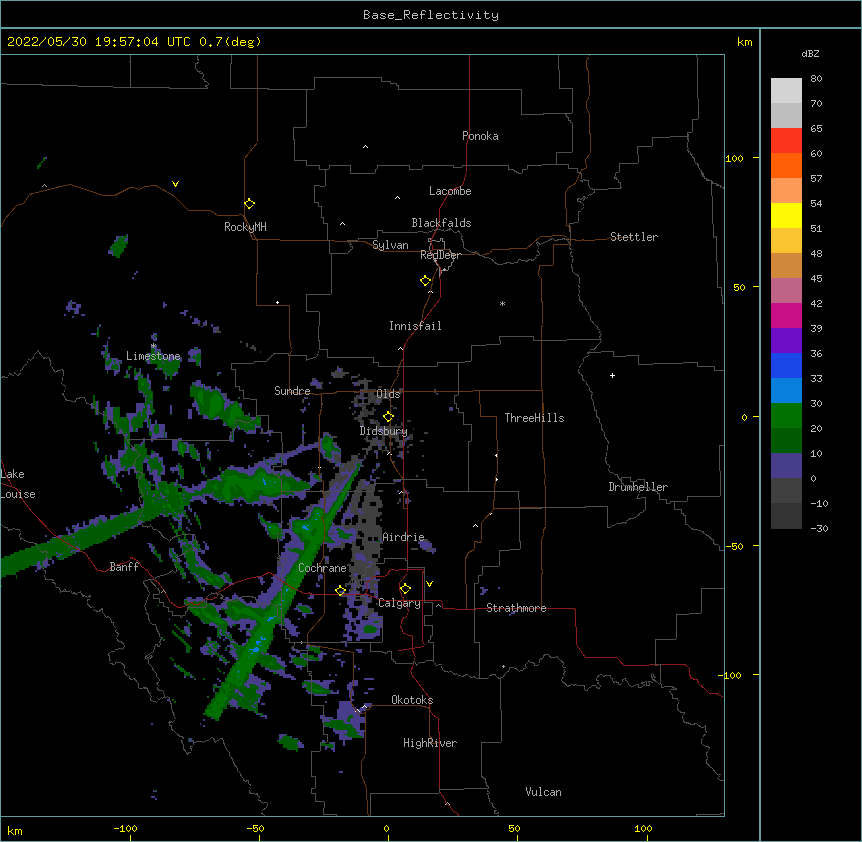
Task: Click the Vulcan city label
Action: point(543,792)
